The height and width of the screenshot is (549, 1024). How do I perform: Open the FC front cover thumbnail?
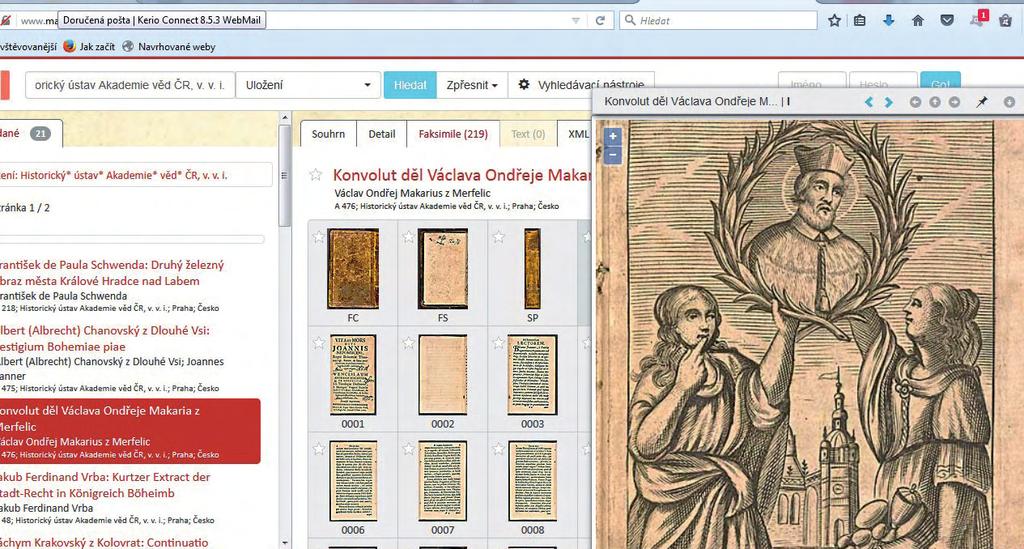pyautogui.click(x=353, y=269)
